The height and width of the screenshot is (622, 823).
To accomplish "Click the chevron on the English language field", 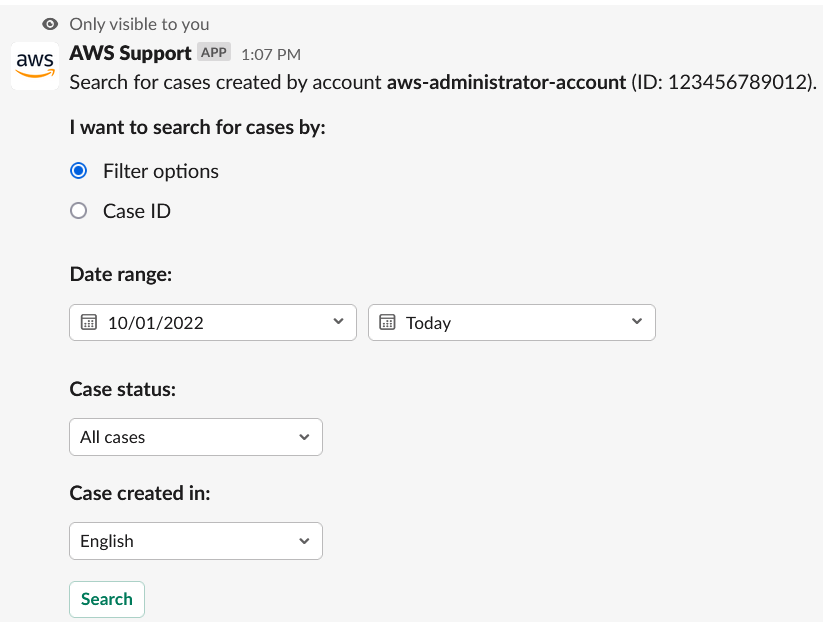I will [305, 541].
